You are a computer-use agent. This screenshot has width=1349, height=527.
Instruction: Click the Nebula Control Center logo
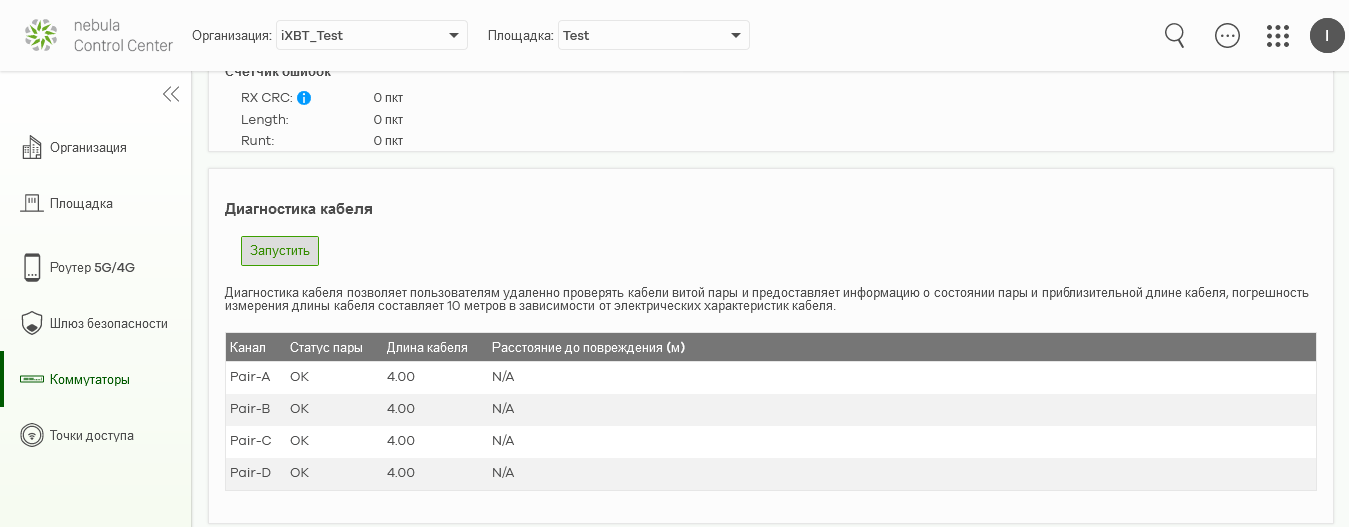tap(41, 35)
